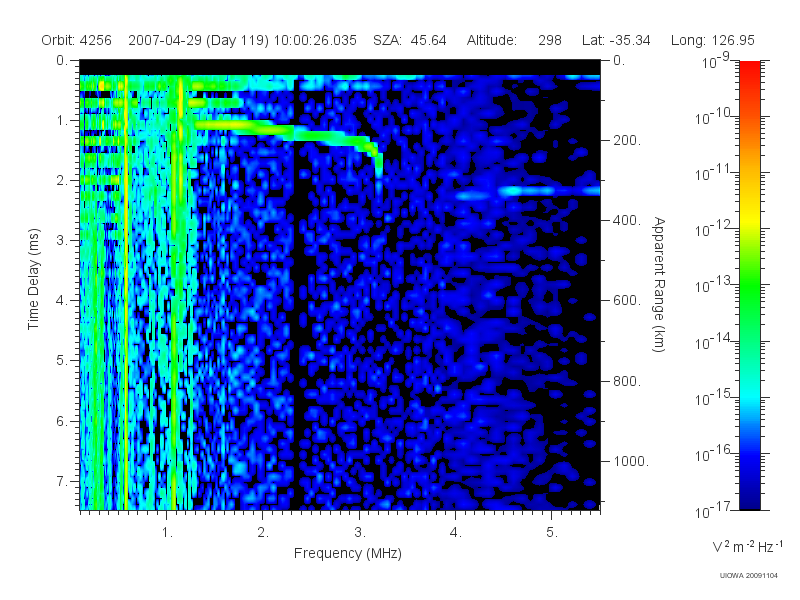Click the apparent range label '800.'
This screenshot has height=600, width=800.
(627, 381)
